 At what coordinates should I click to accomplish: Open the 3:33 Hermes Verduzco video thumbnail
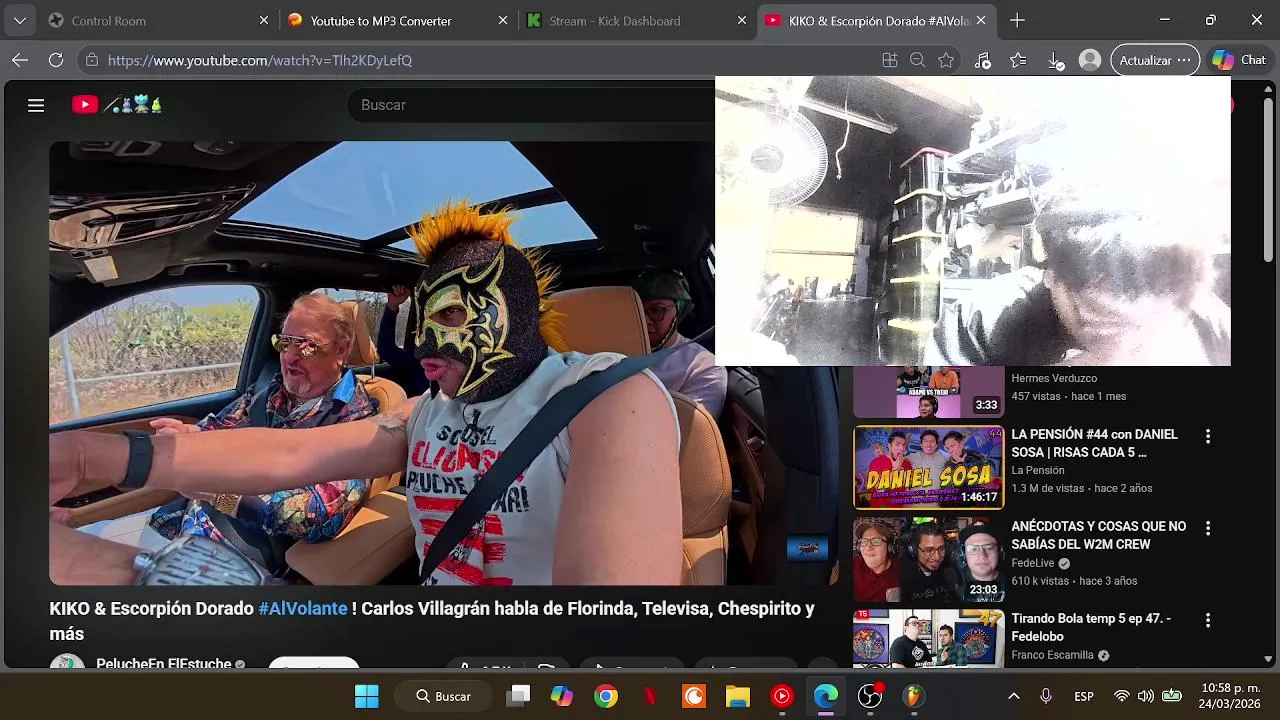pyautogui.click(x=928, y=392)
